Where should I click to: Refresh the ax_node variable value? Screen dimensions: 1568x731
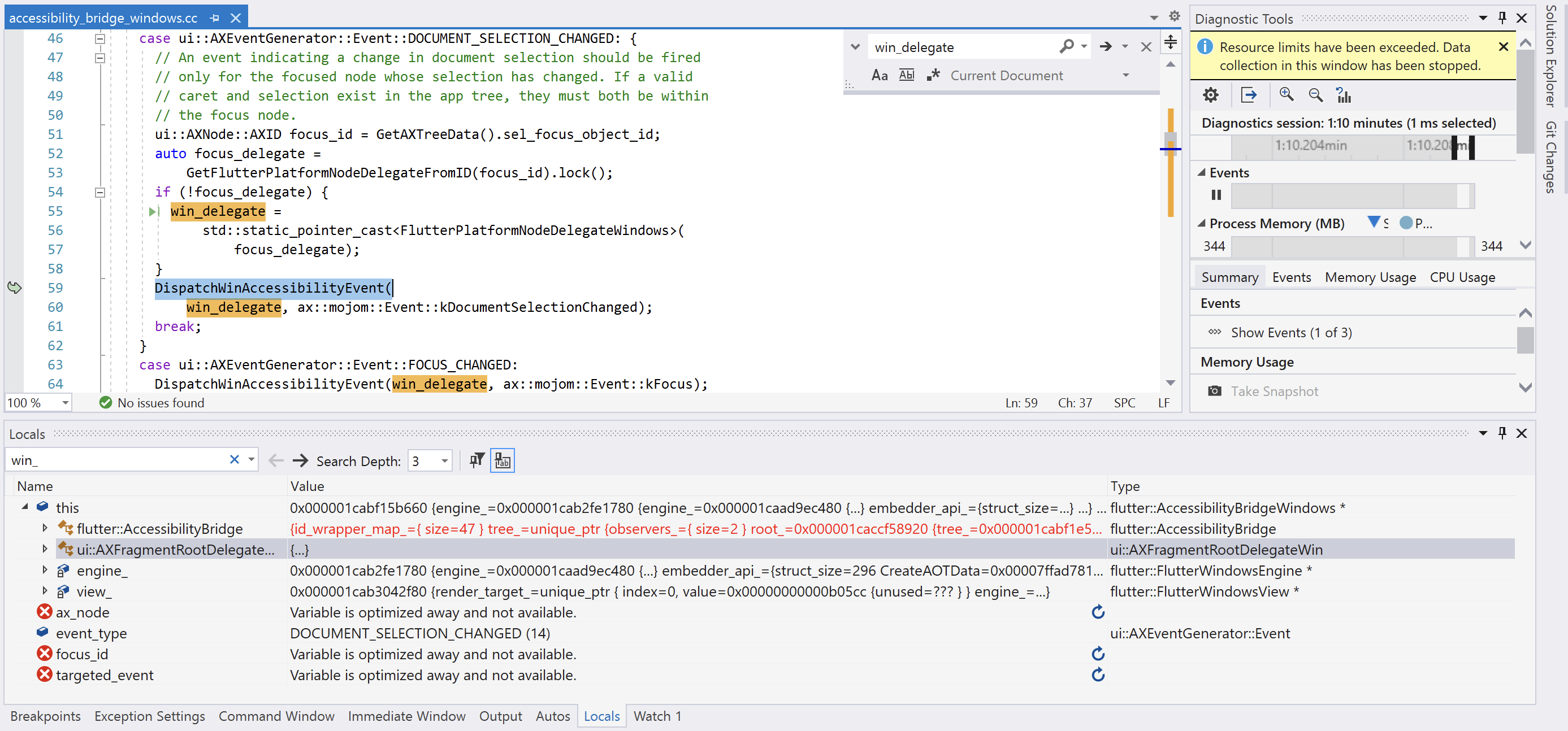tap(1098, 612)
